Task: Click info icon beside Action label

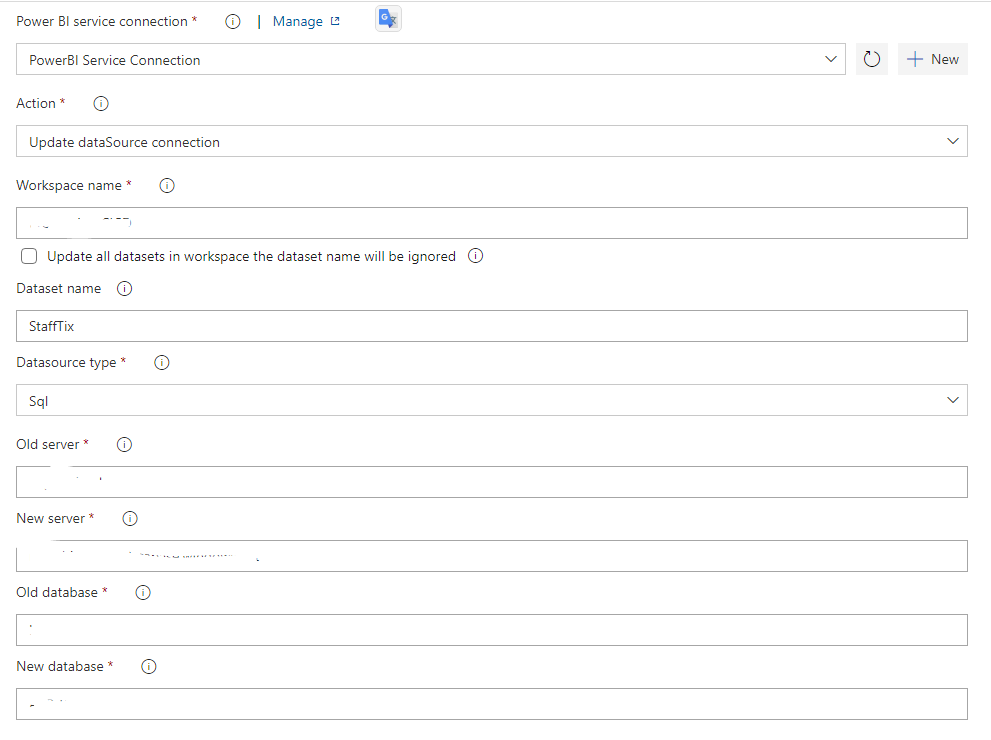Action: click(100, 104)
